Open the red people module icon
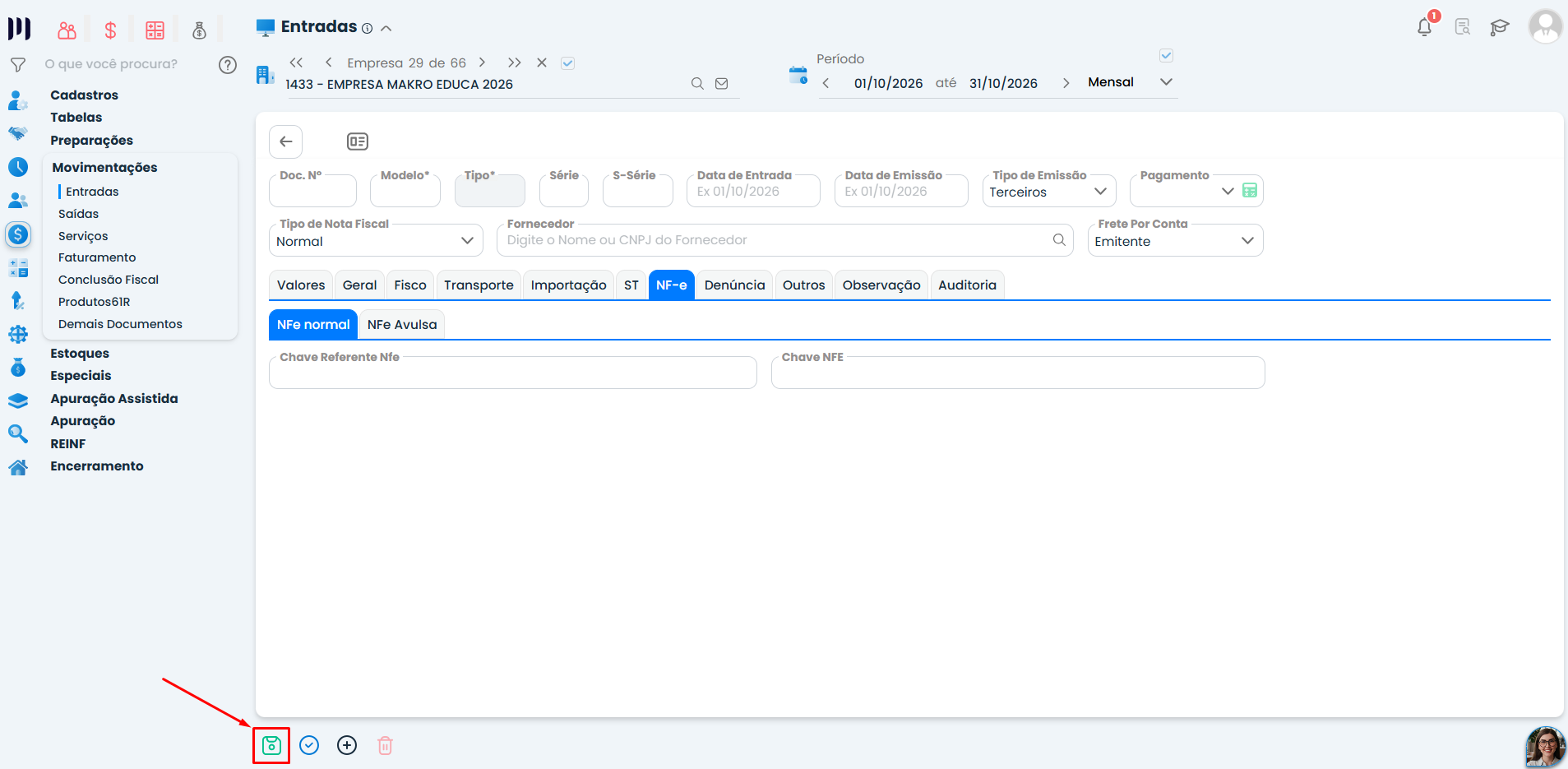The height and width of the screenshot is (769, 1568). click(x=67, y=30)
